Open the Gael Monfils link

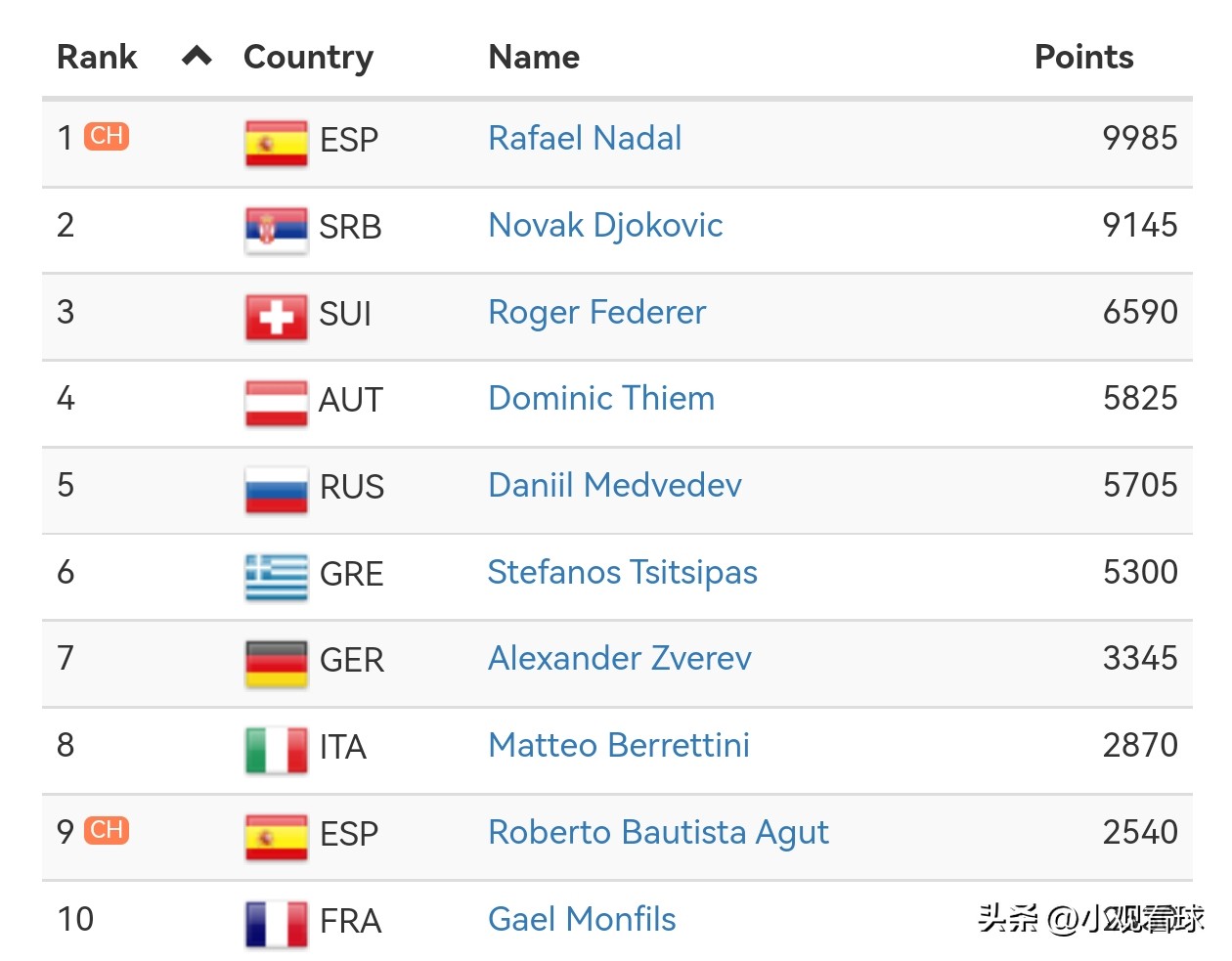582,919
